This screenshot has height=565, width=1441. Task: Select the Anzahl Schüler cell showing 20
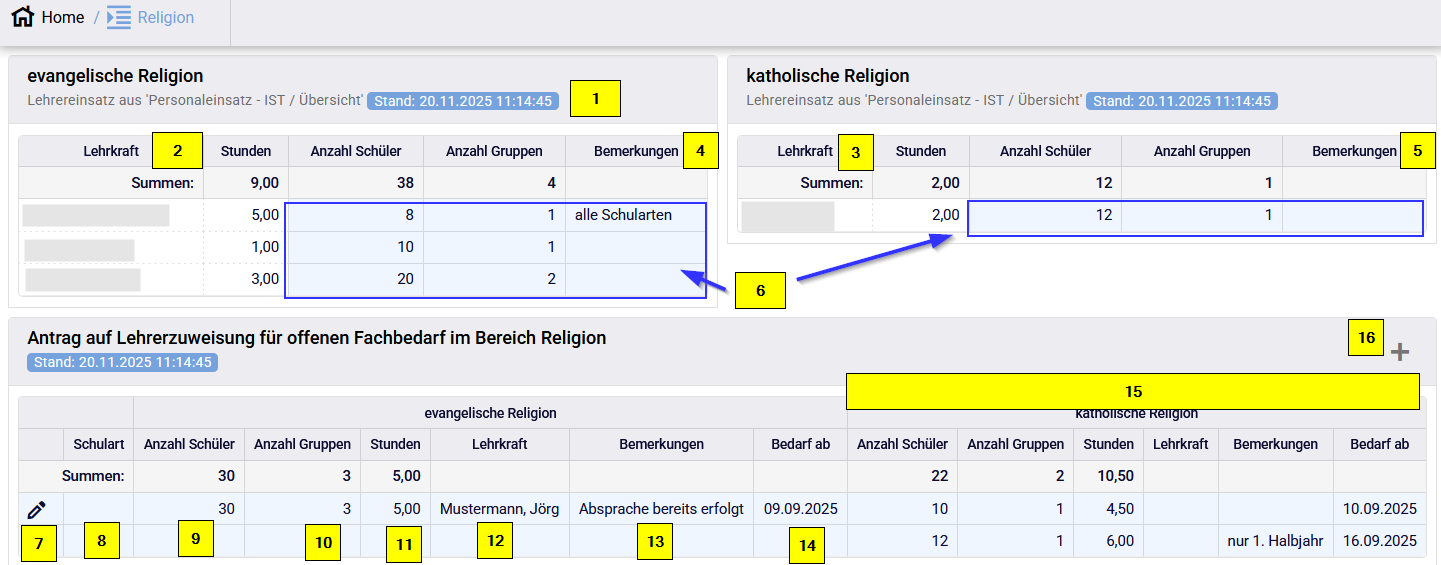[x=355, y=280]
